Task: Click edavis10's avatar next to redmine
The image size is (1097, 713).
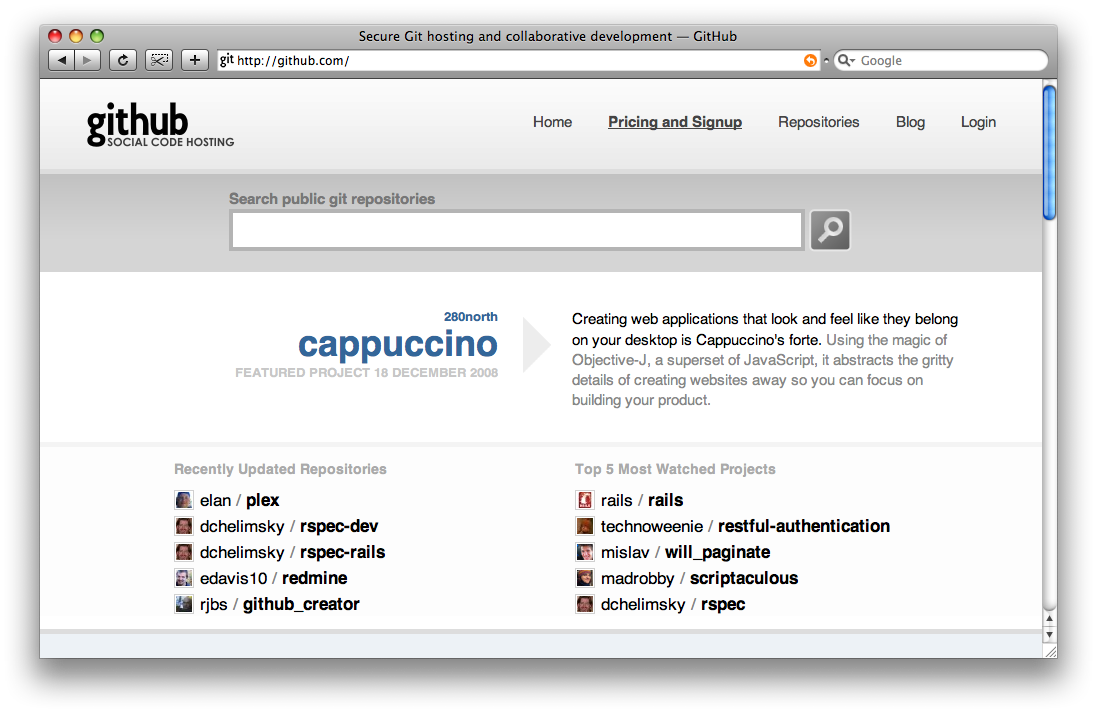Action: tap(183, 578)
